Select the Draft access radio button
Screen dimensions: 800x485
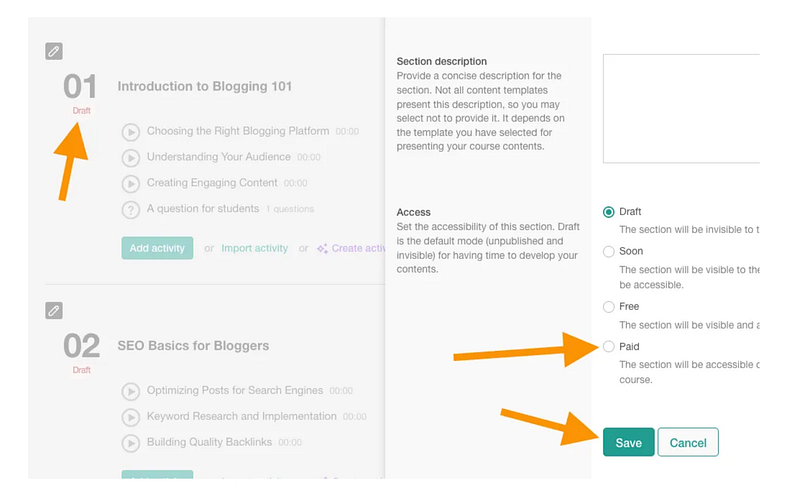point(608,212)
